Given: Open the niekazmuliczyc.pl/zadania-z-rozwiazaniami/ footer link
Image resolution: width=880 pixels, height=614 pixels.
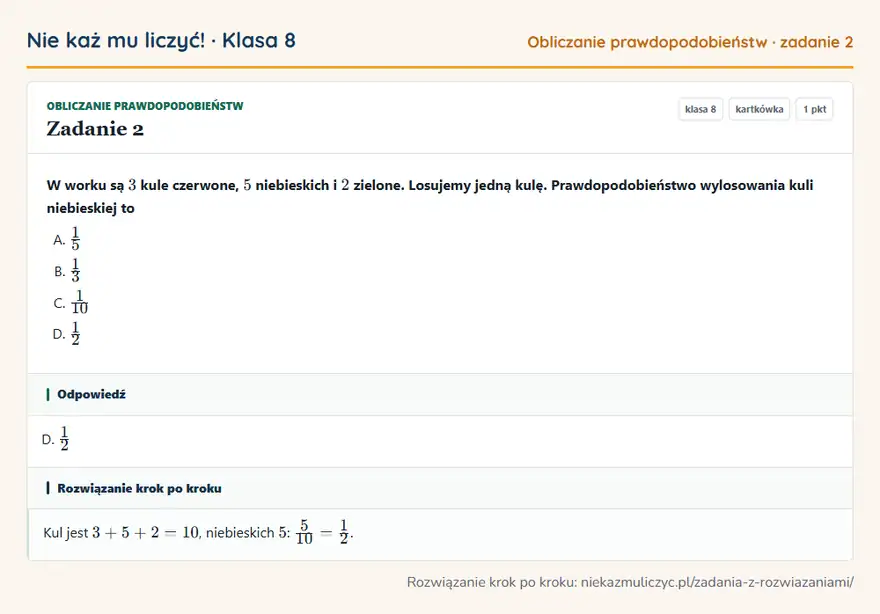Looking at the screenshot, I should [717, 582].
